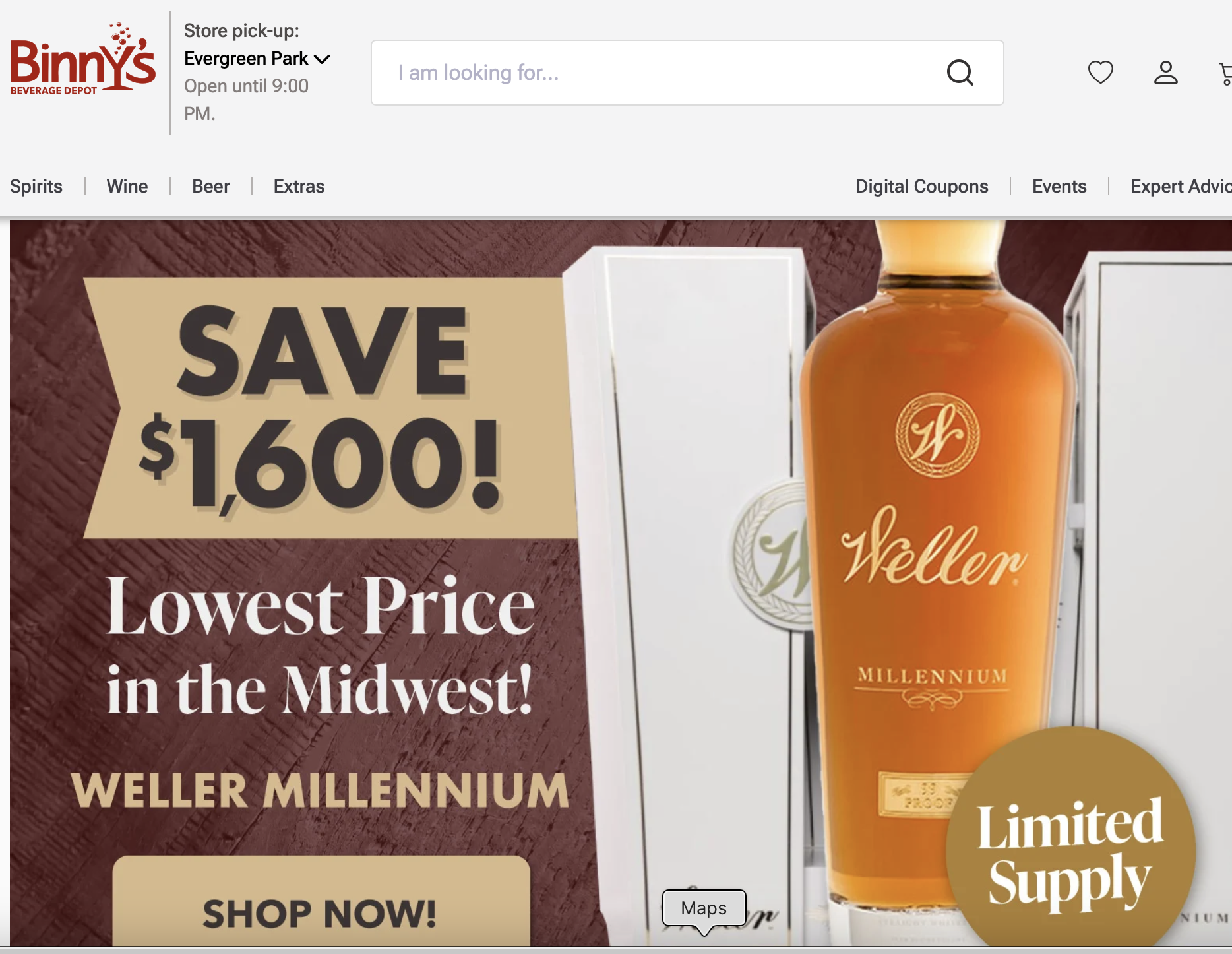Go to Digital Coupons

coord(922,186)
